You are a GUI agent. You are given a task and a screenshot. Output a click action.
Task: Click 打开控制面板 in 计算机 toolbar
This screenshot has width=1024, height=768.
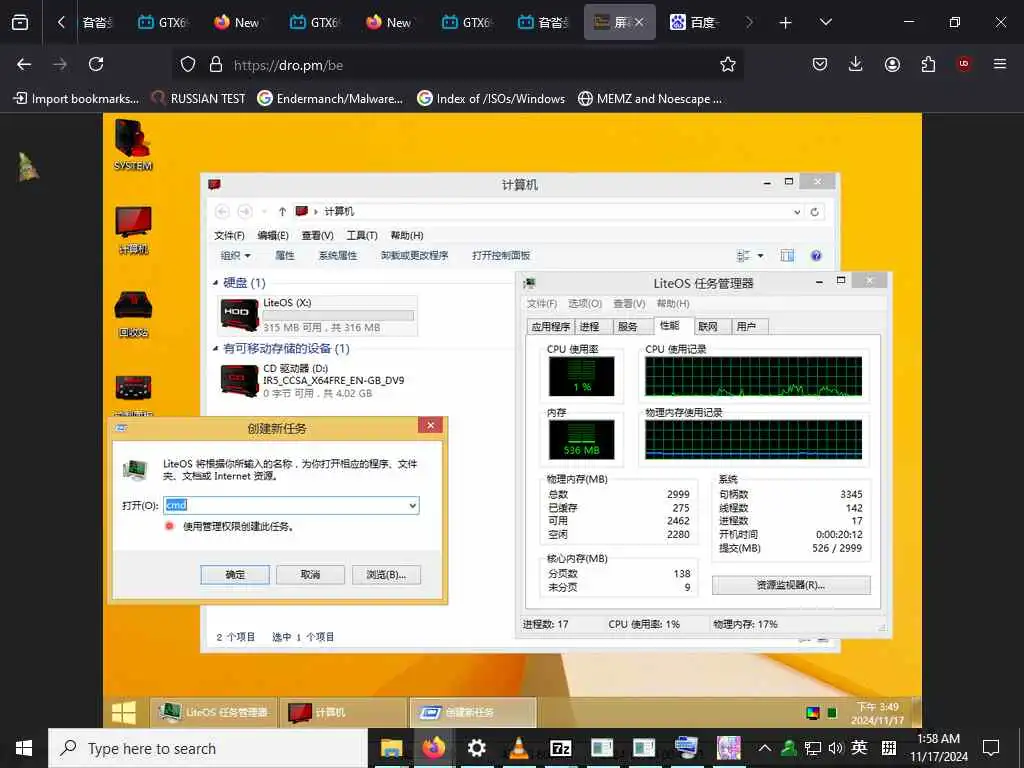[501, 255]
